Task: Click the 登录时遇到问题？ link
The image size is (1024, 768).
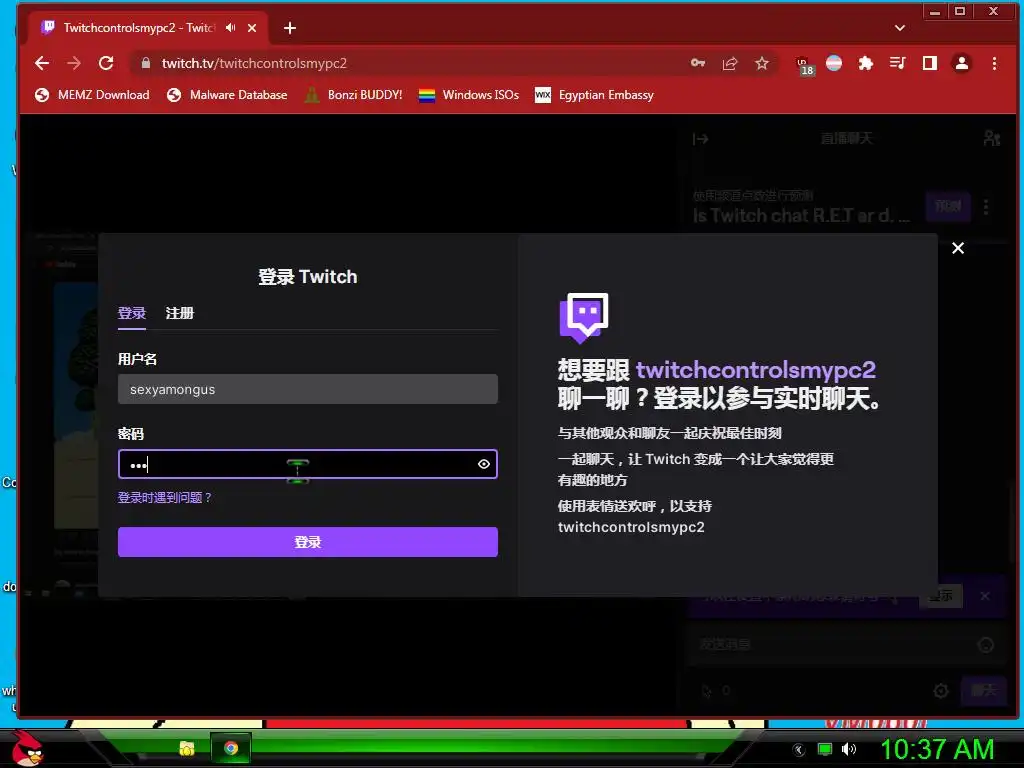Action: click(x=165, y=498)
